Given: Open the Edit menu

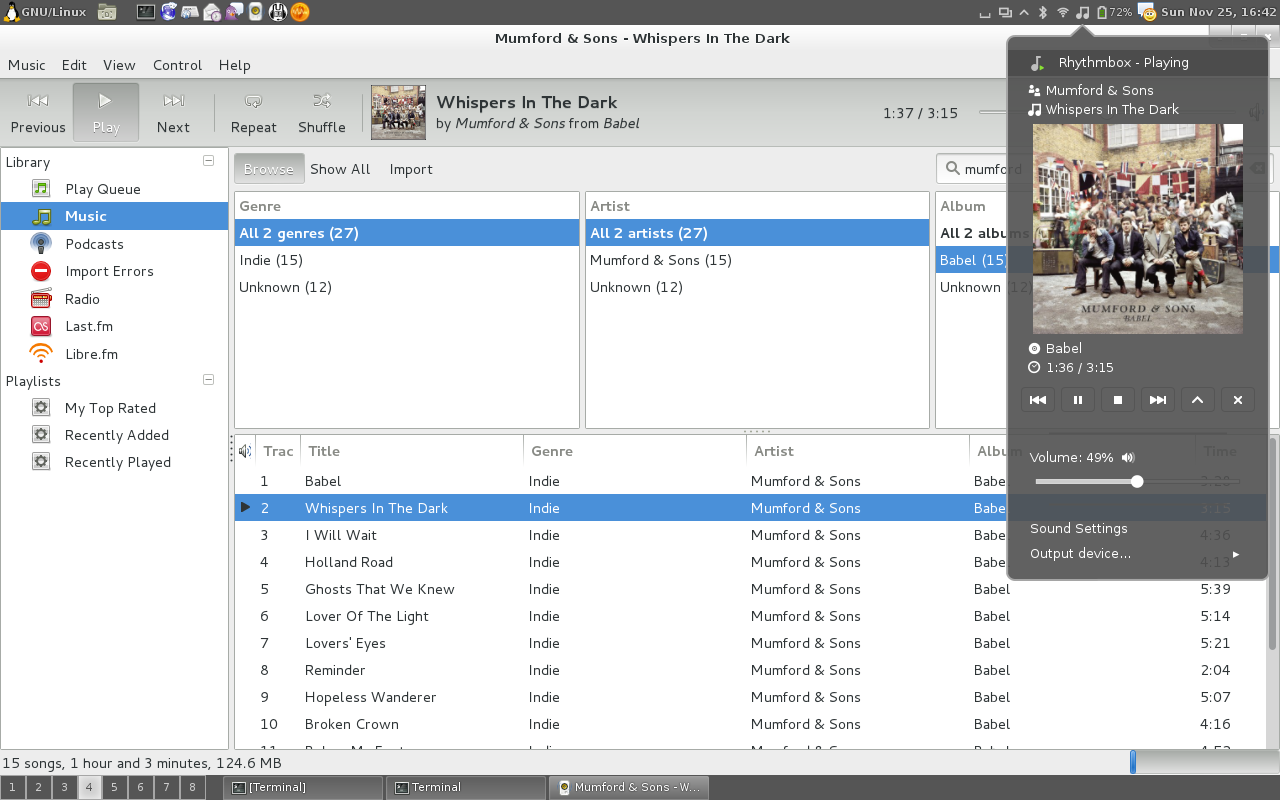Looking at the screenshot, I should click(x=74, y=65).
